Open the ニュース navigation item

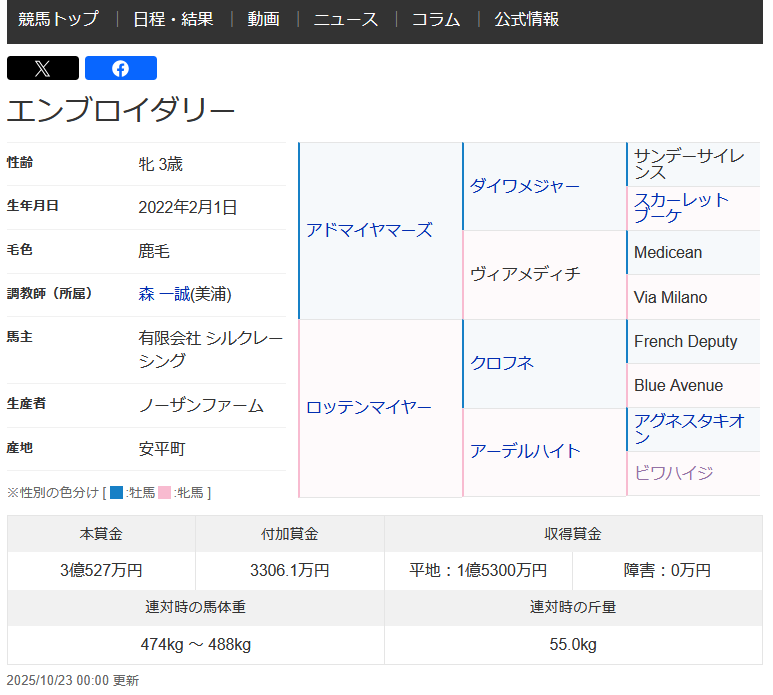(346, 19)
